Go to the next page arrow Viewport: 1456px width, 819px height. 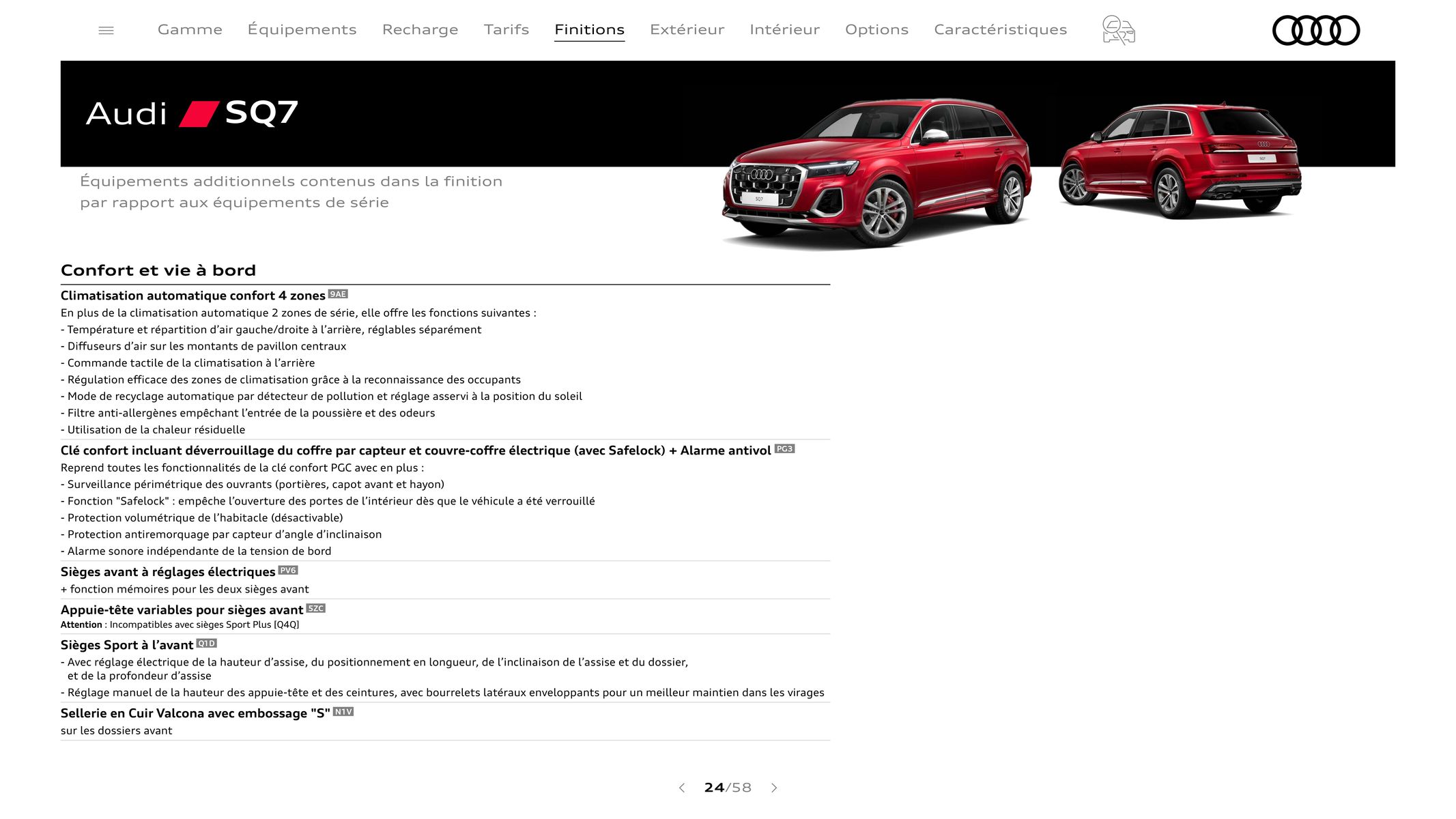(774, 788)
